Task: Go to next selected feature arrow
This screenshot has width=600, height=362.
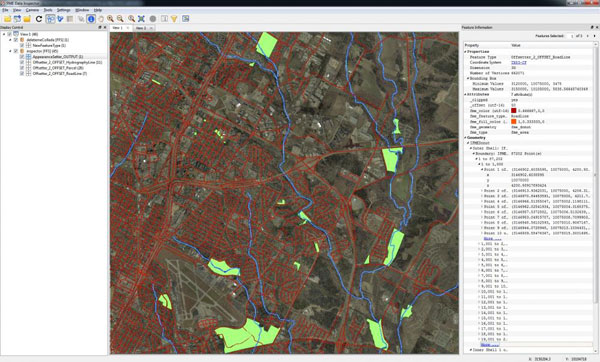Action: [594, 36]
